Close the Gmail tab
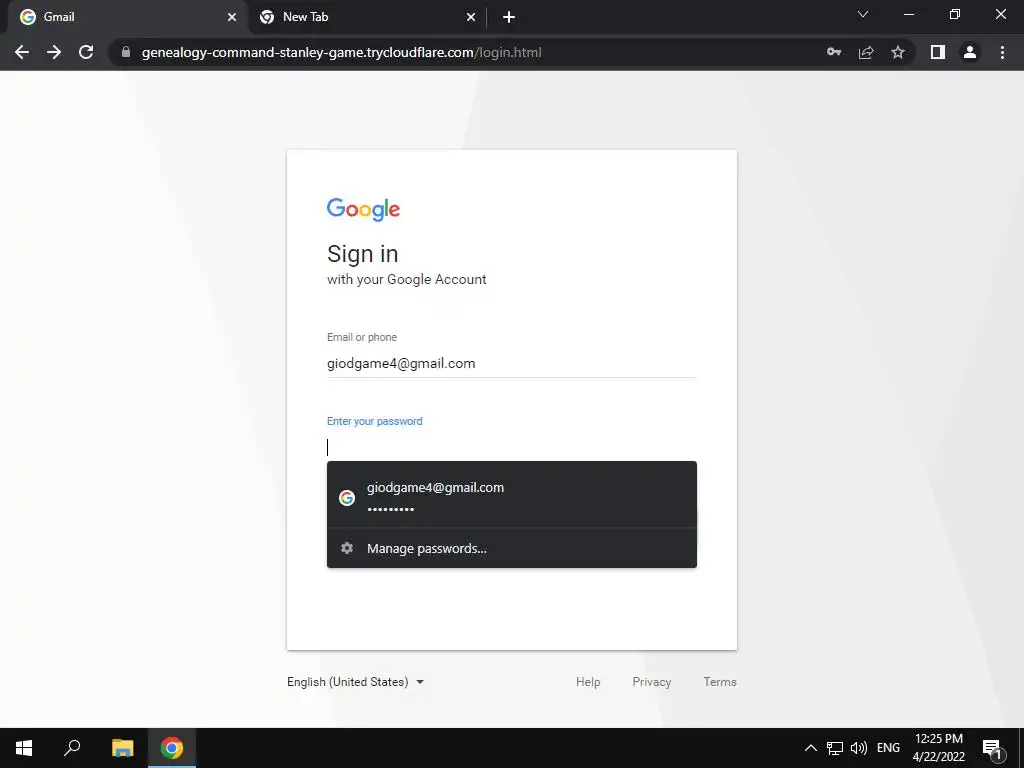Screen dimensions: 1024x768 pos(232,17)
